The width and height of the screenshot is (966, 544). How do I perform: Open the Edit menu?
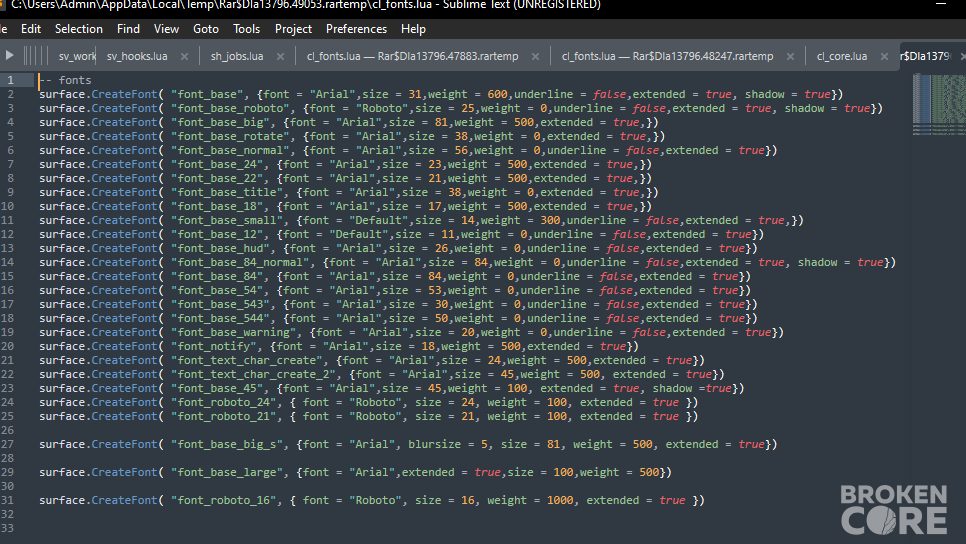(x=31, y=29)
